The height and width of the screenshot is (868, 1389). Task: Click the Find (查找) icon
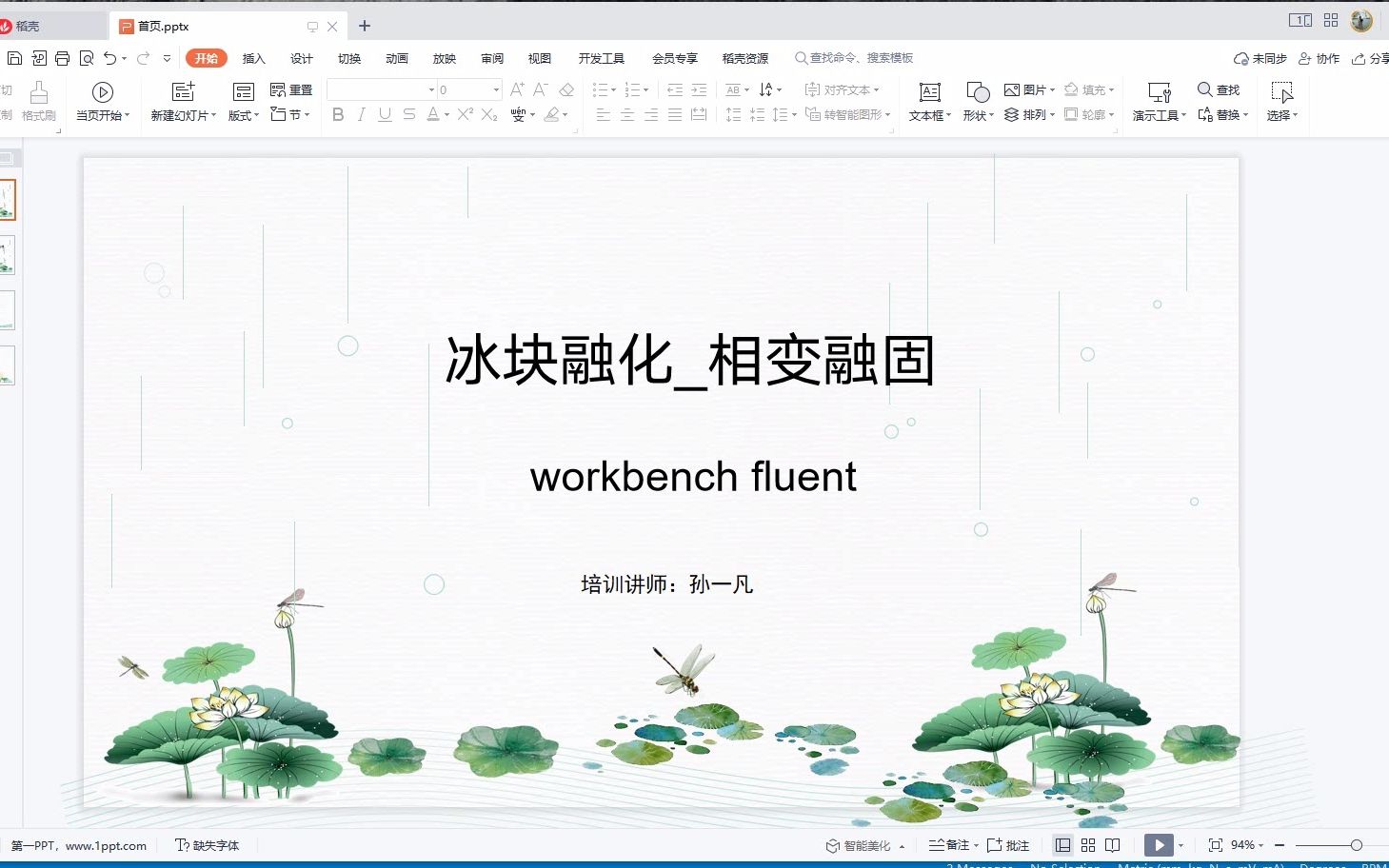(1205, 89)
